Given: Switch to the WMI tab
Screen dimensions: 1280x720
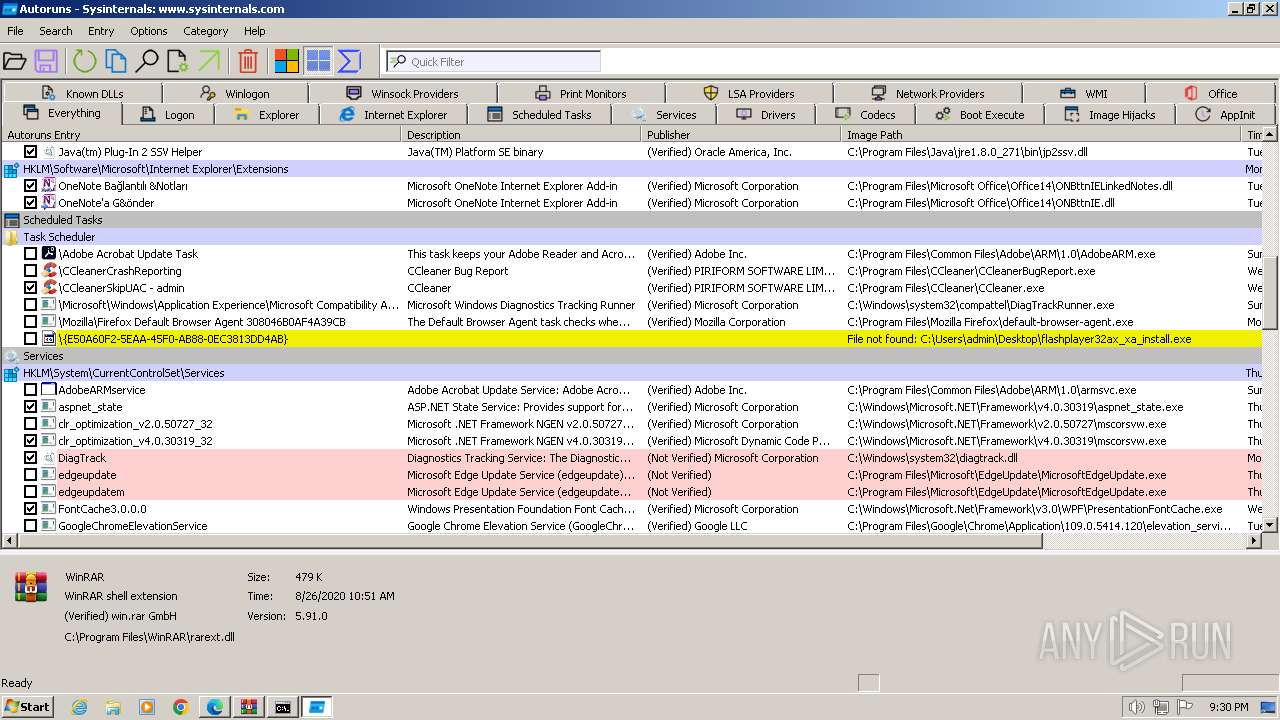Looking at the screenshot, I should point(1085,93).
